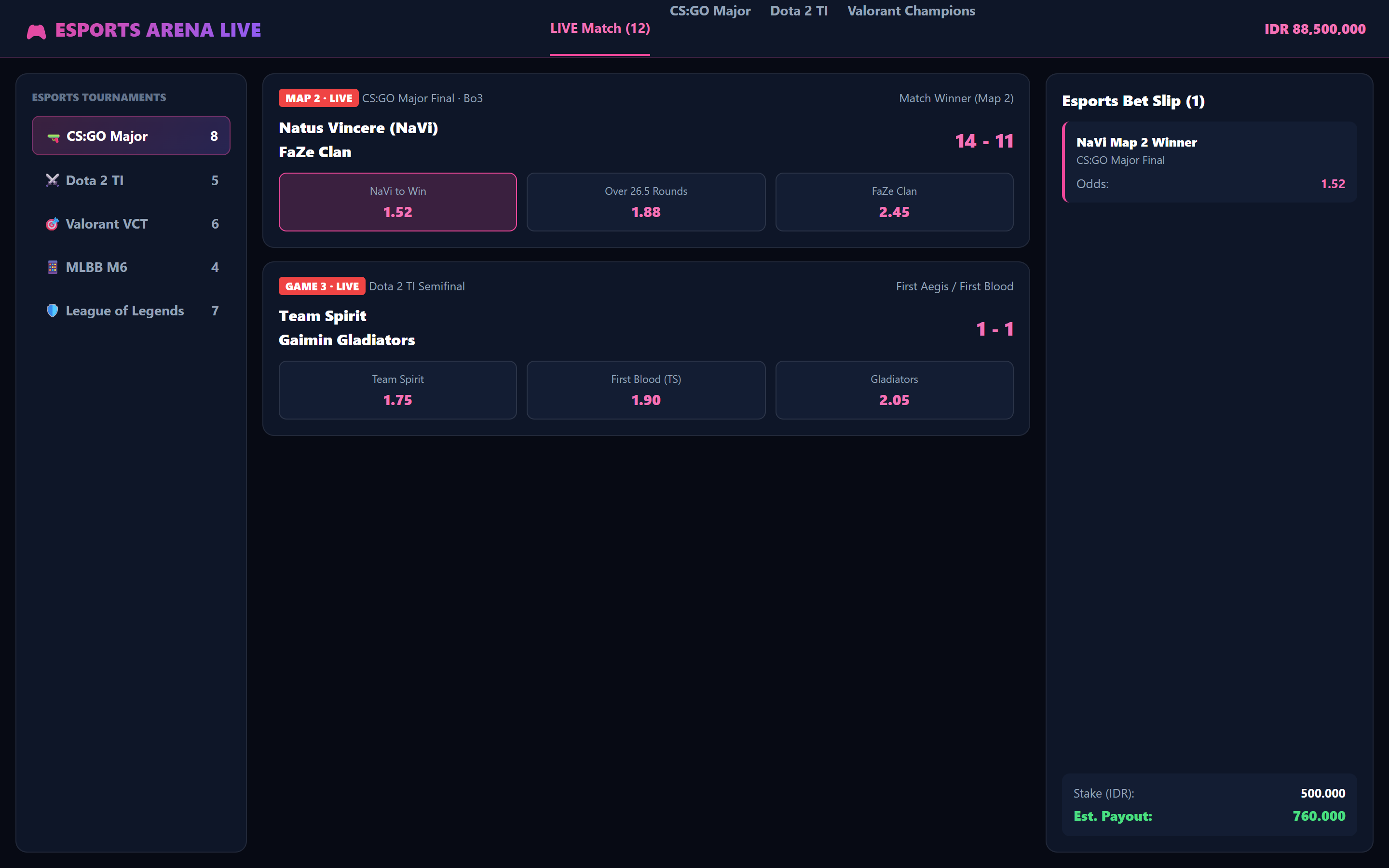1389x868 pixels.
Task: Switch to LIVE Match (12) tab
Action: coord(600,29)
